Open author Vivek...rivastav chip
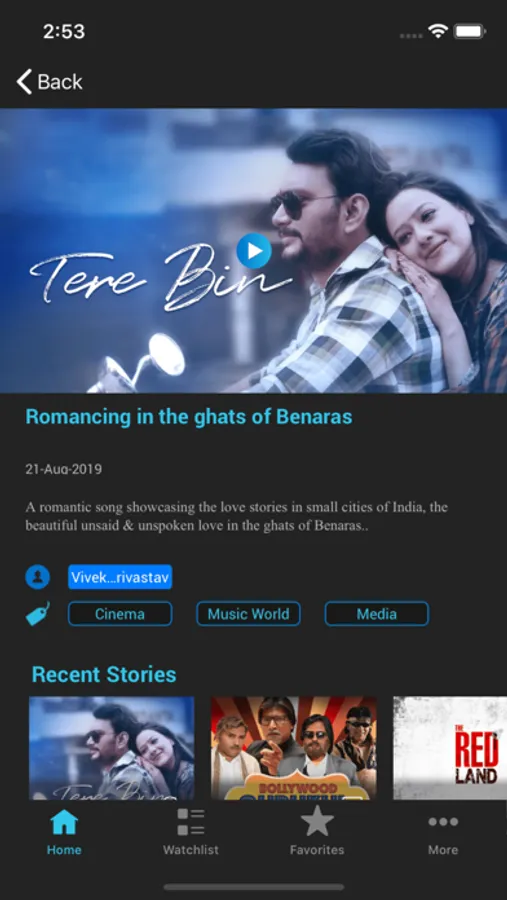This screenshot has height=900, width=507. [120, 577]
